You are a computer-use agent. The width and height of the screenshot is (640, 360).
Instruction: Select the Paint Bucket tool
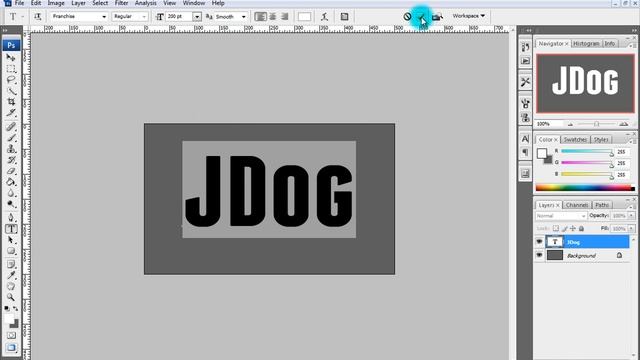click(x=11, y=182)
